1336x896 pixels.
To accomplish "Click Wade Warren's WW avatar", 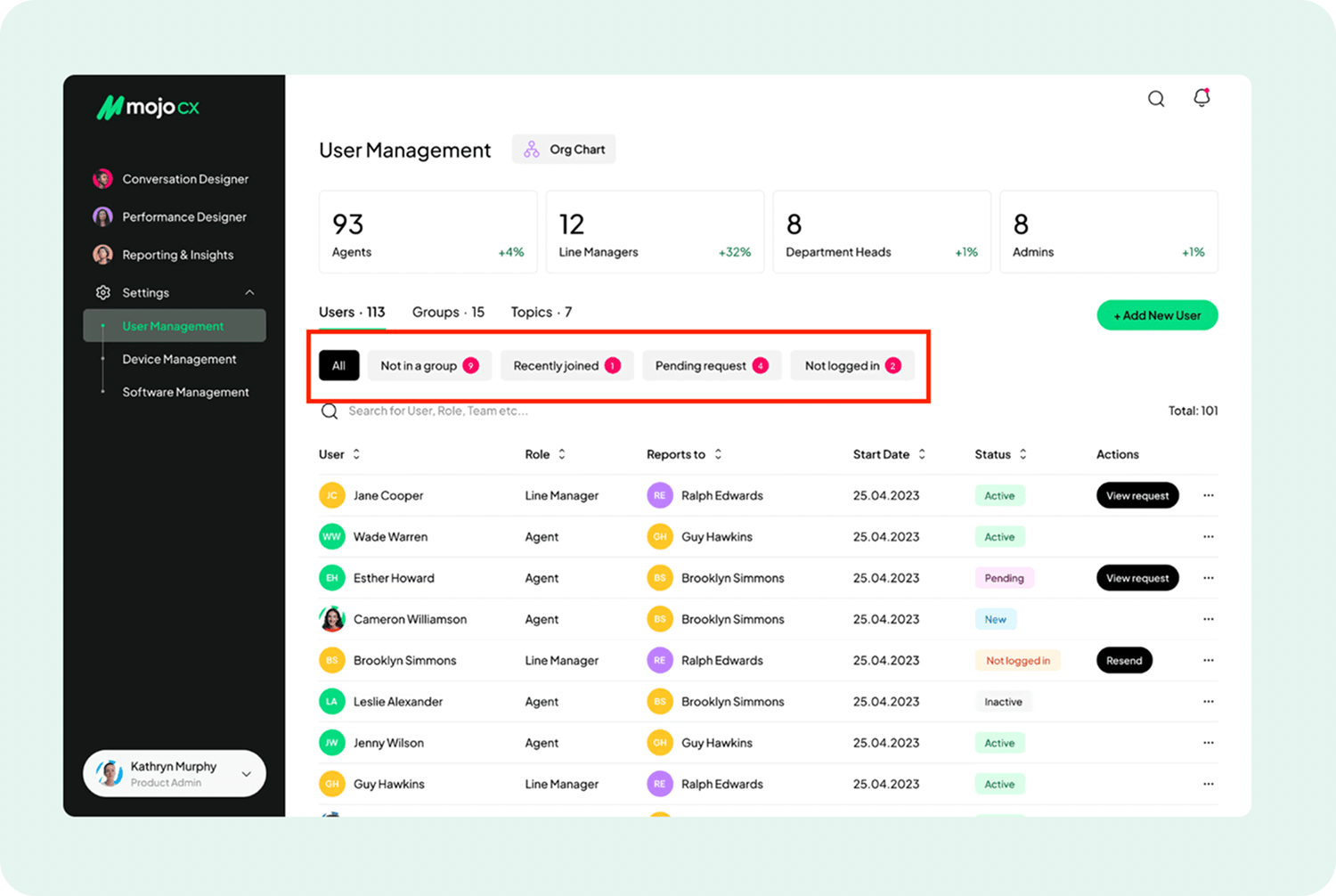I will [x=332, y=537].
